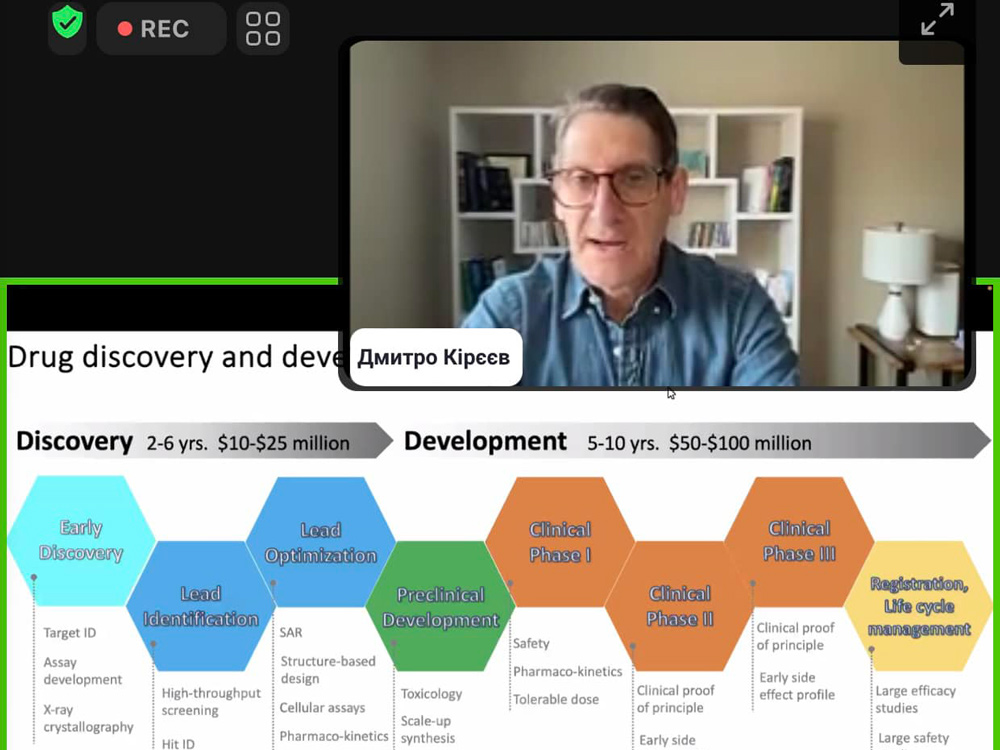Tap the fullscreen expand arrows icon
This screenshot has height=750, width=1000.
click(936, 21)
